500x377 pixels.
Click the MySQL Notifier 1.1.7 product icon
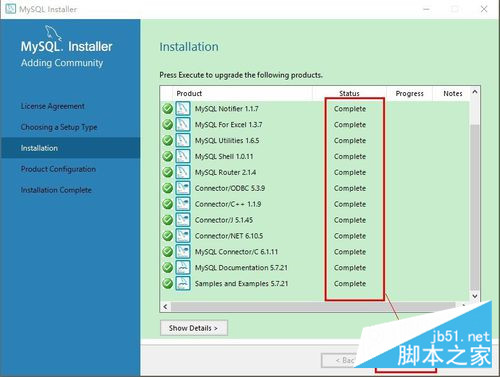tap(183, 109)
